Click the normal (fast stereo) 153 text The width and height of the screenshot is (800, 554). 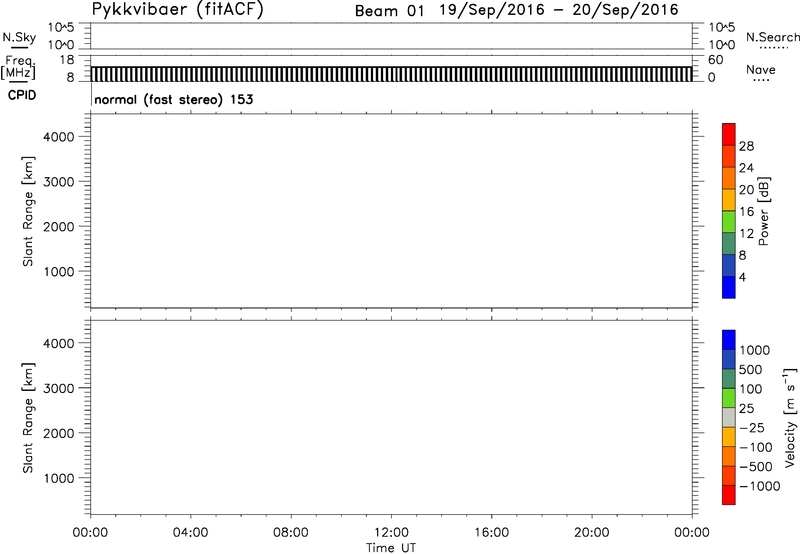[173, 99]
